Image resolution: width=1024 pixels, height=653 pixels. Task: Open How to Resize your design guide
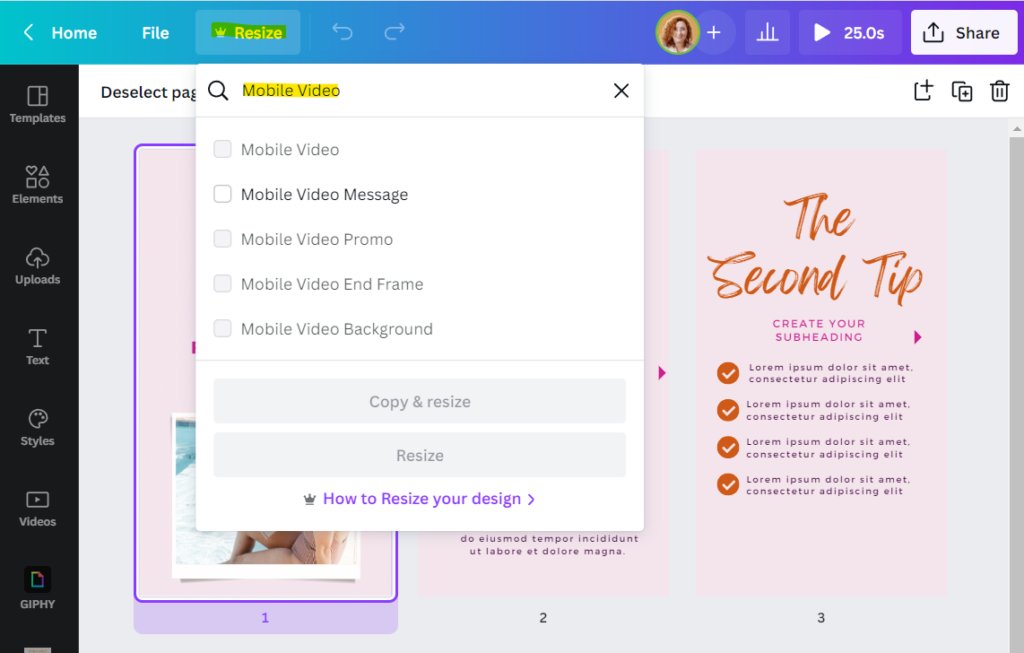419,498
